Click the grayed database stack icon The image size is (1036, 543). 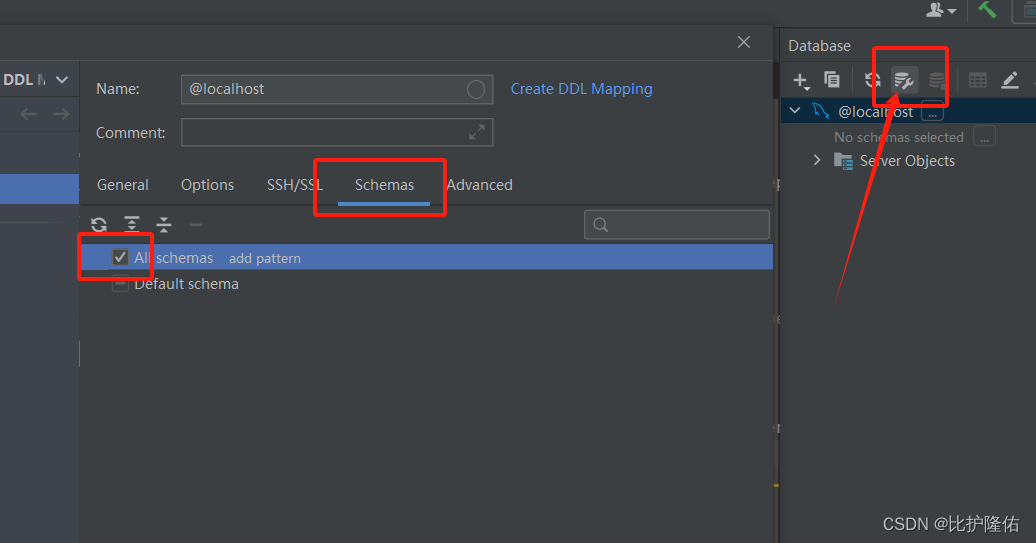pyautogui.click(x=936, y=81)
